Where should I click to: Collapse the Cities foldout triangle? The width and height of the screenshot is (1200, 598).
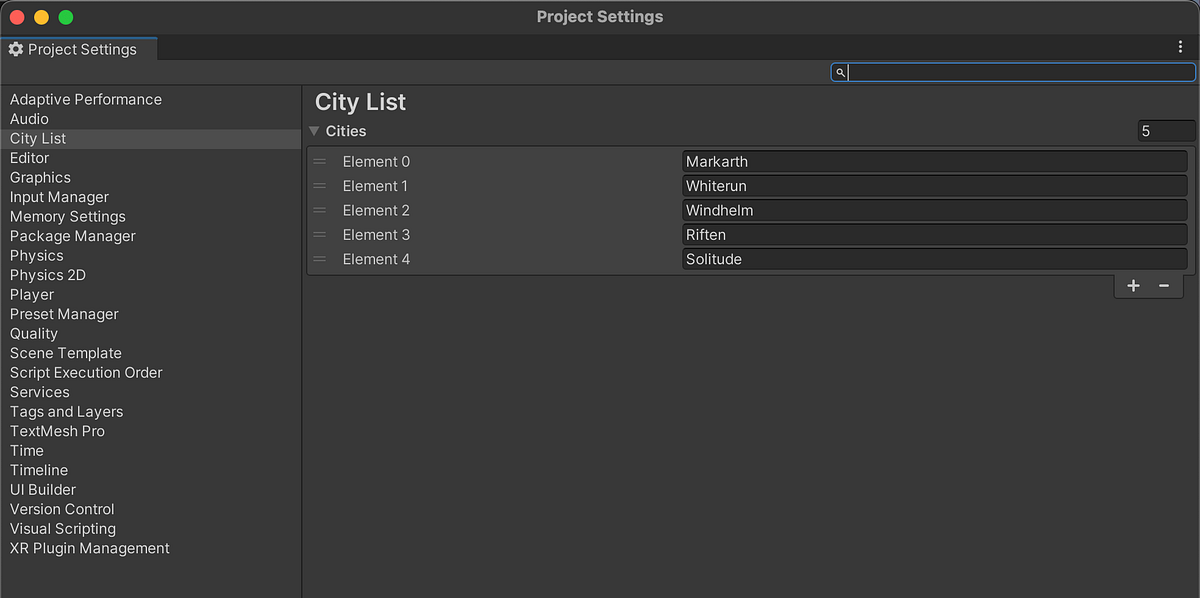pos(314,130)
